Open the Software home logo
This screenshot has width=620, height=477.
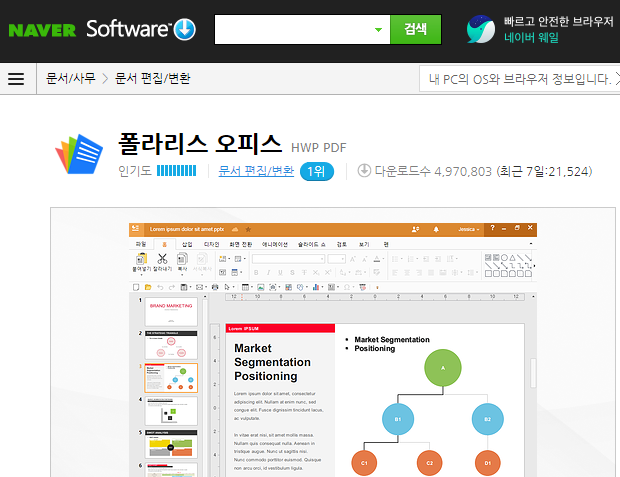tap(129, 29)
